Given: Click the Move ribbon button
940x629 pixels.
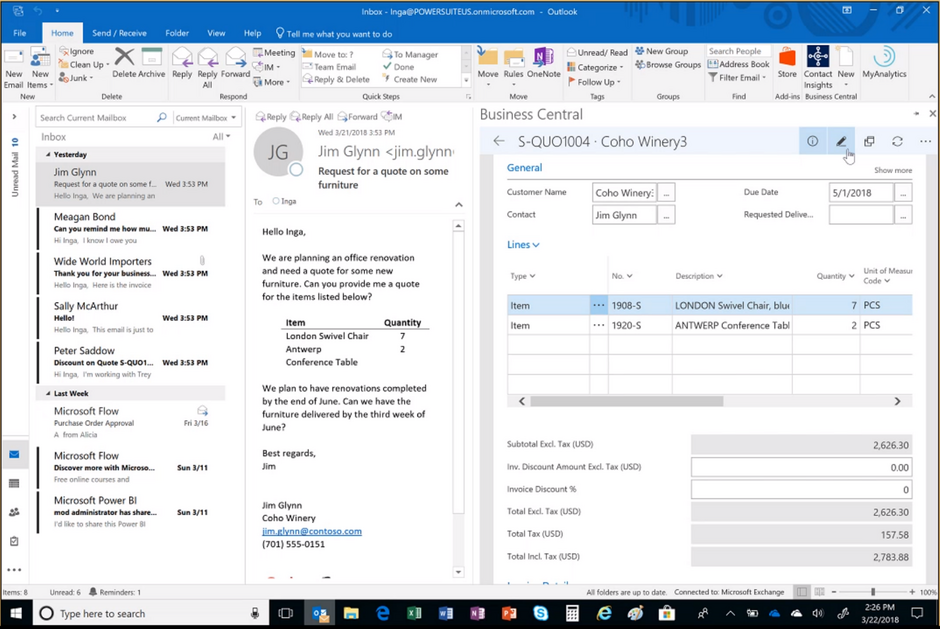Looking at the screenshot, I should click(x=488, y=67).
